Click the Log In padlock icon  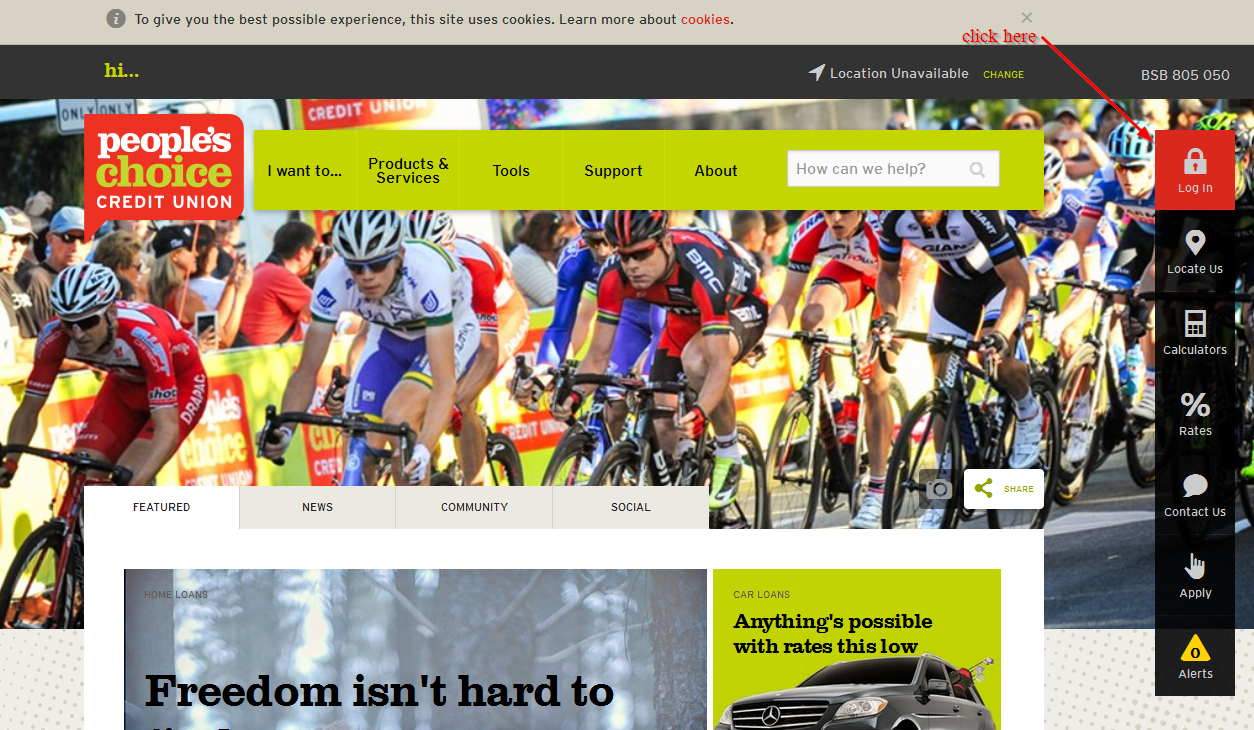[x=1195, y=161]
